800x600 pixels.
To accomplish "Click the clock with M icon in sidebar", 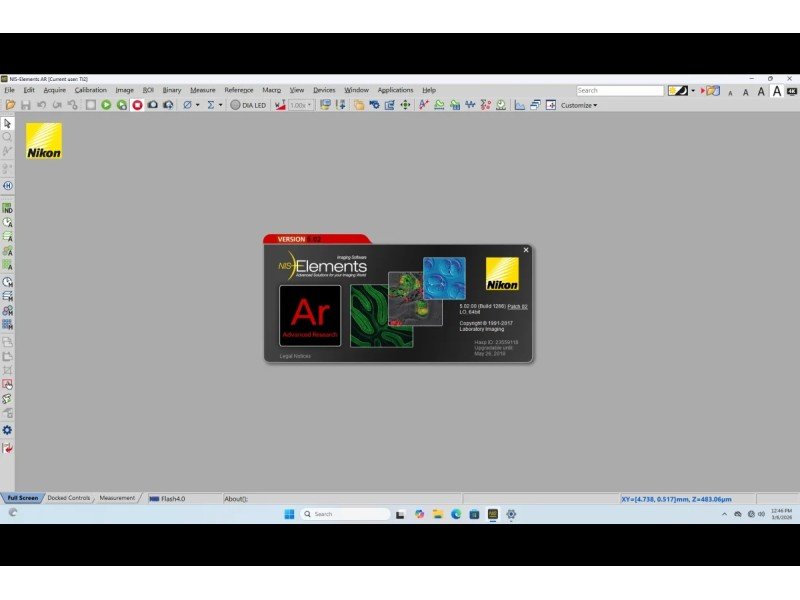I will (7, 282).
